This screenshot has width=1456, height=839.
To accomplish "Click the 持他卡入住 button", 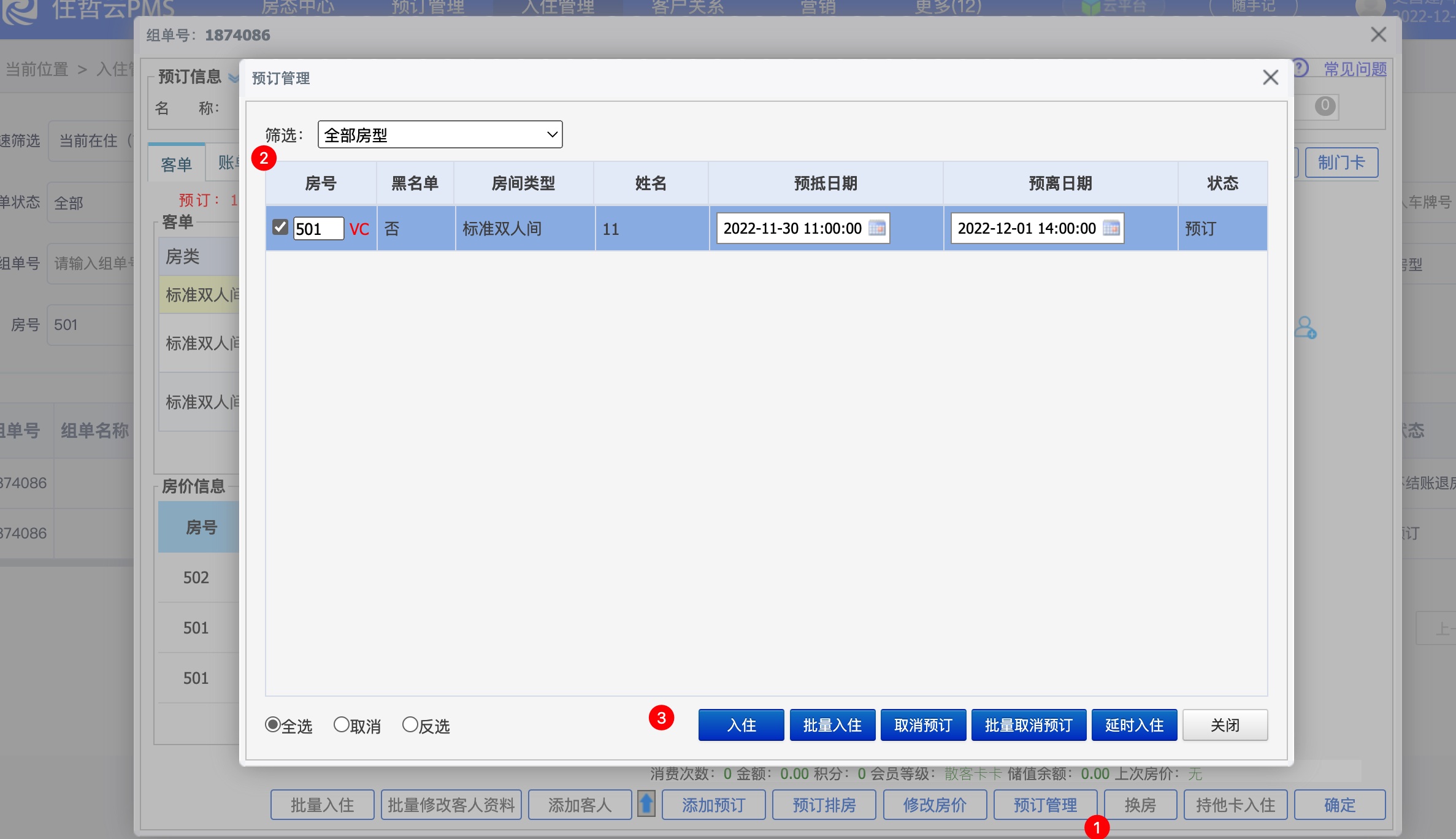I will [1235, 805].
